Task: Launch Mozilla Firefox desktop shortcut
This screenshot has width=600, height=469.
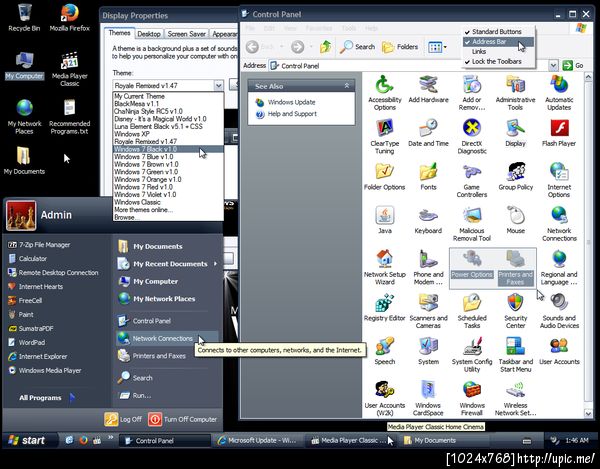Action: click(x=70, y=18)
